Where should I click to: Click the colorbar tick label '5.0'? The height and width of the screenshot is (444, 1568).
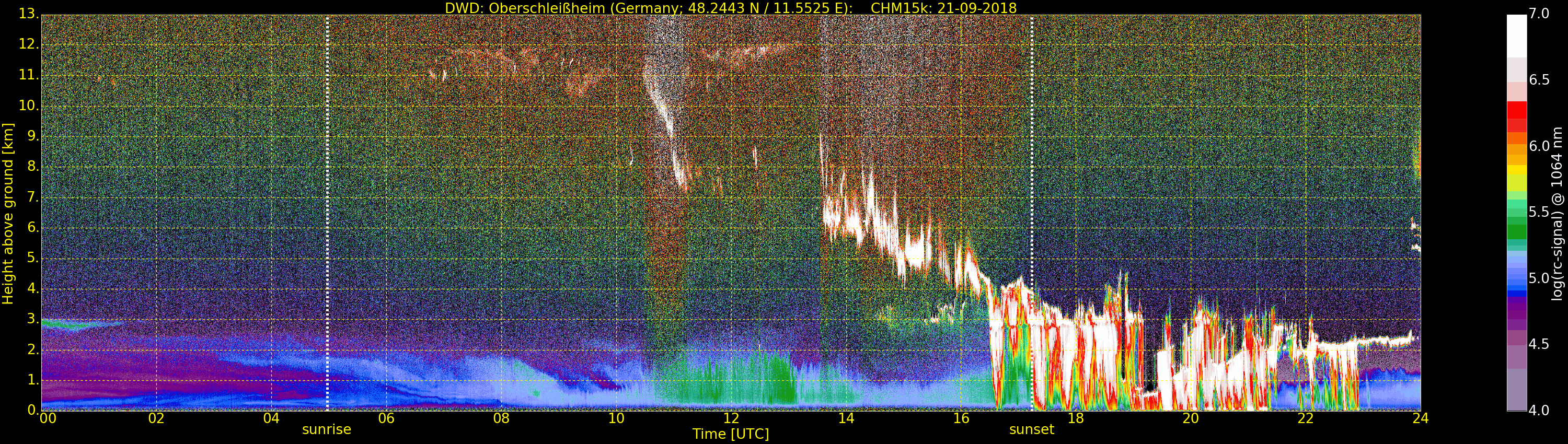point(1539,278)
